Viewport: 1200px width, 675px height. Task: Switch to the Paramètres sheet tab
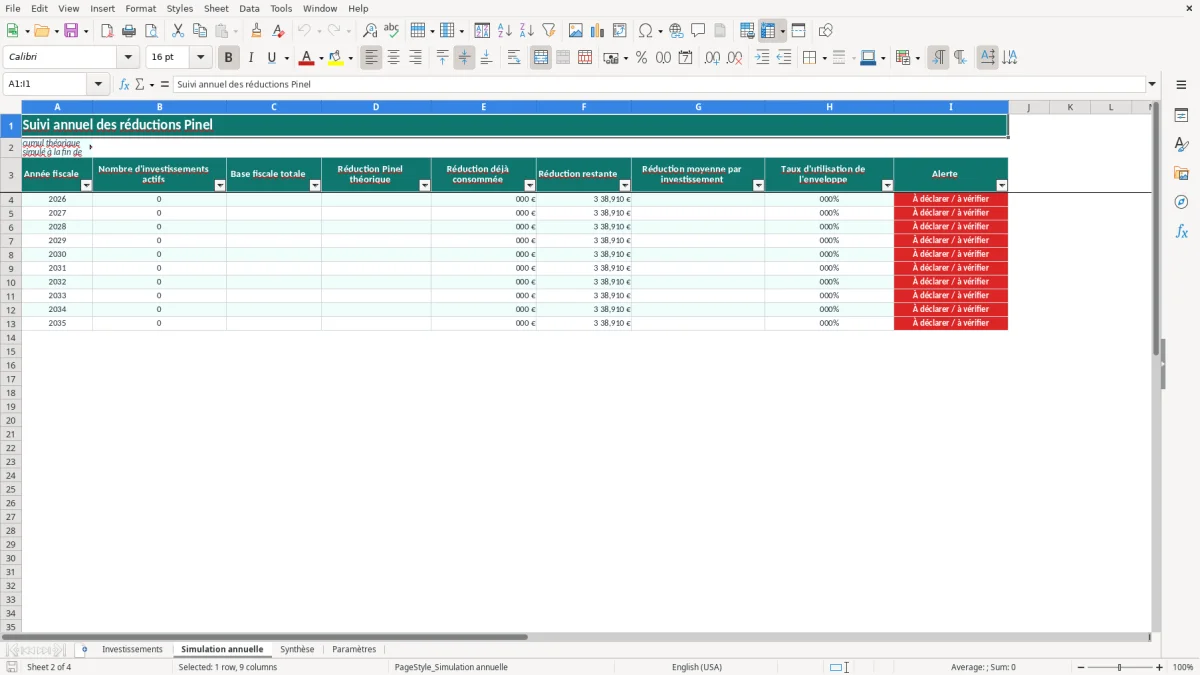354,650
